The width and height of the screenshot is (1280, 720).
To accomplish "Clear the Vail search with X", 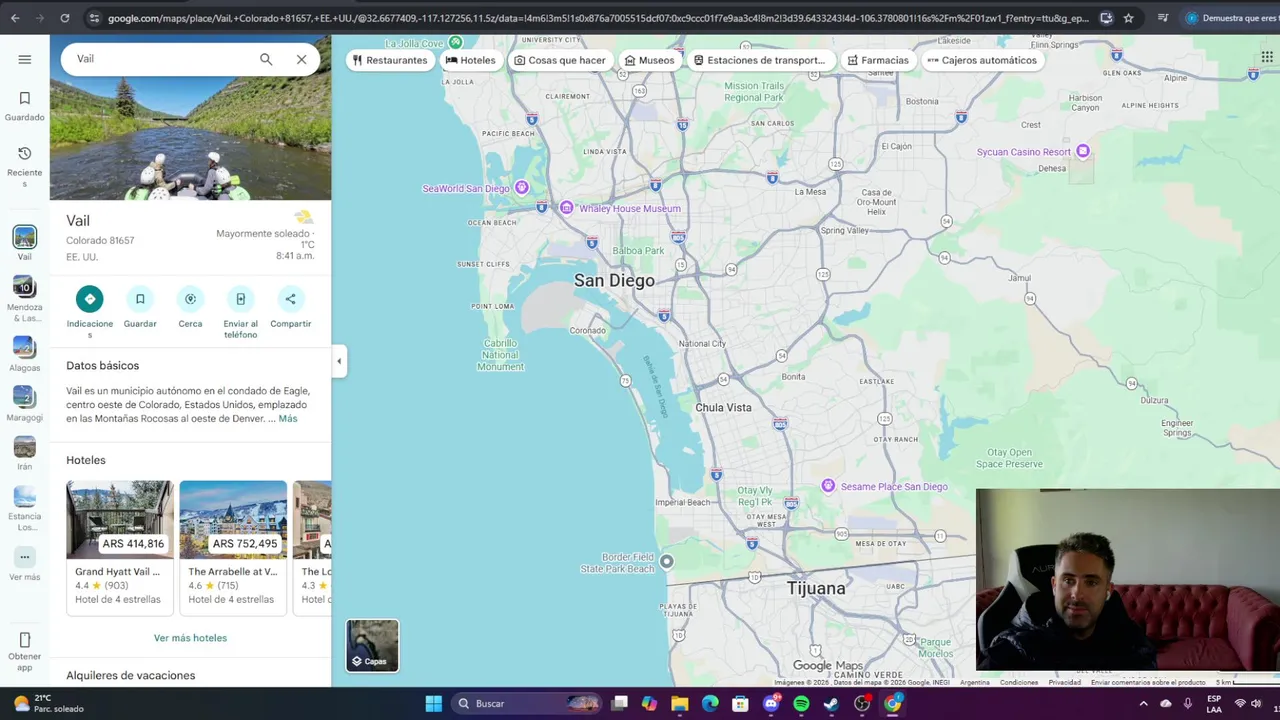I will tap(301, 59).
